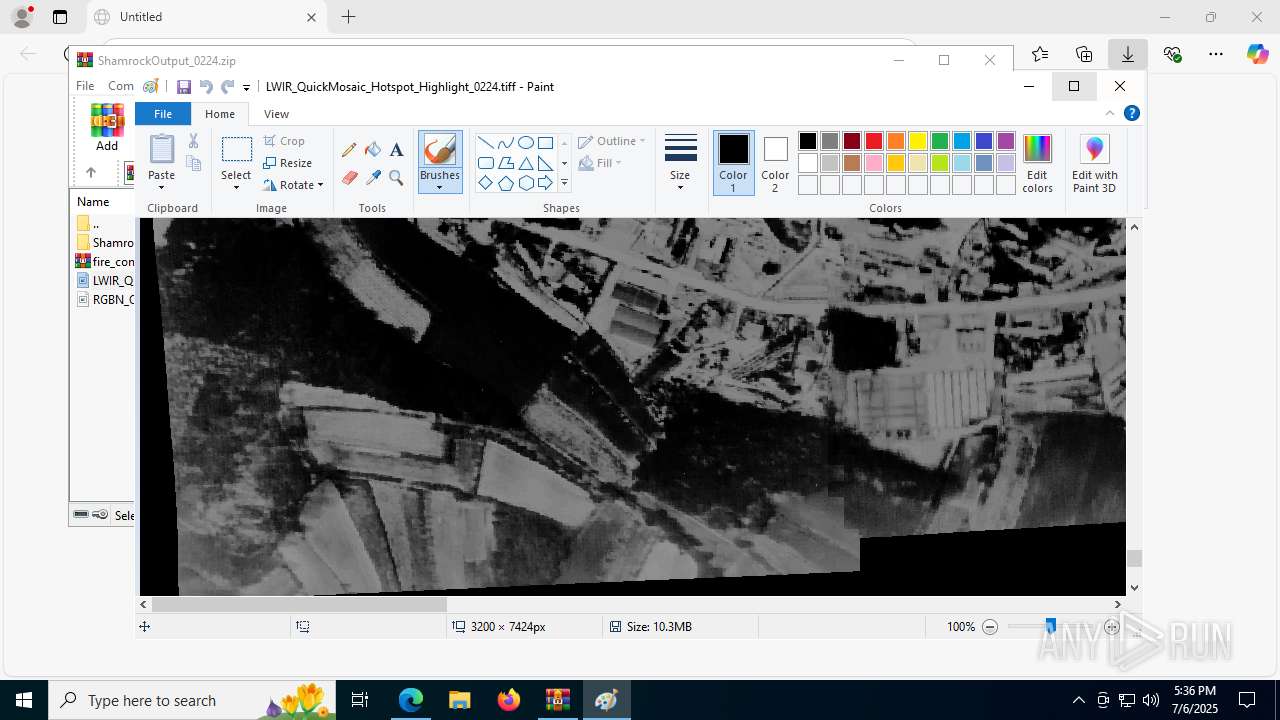Image resolution: width=1280 pixels, height=720 pixels.
Task: Choose the Hexagon shape
Action: [x=525, y=183]
